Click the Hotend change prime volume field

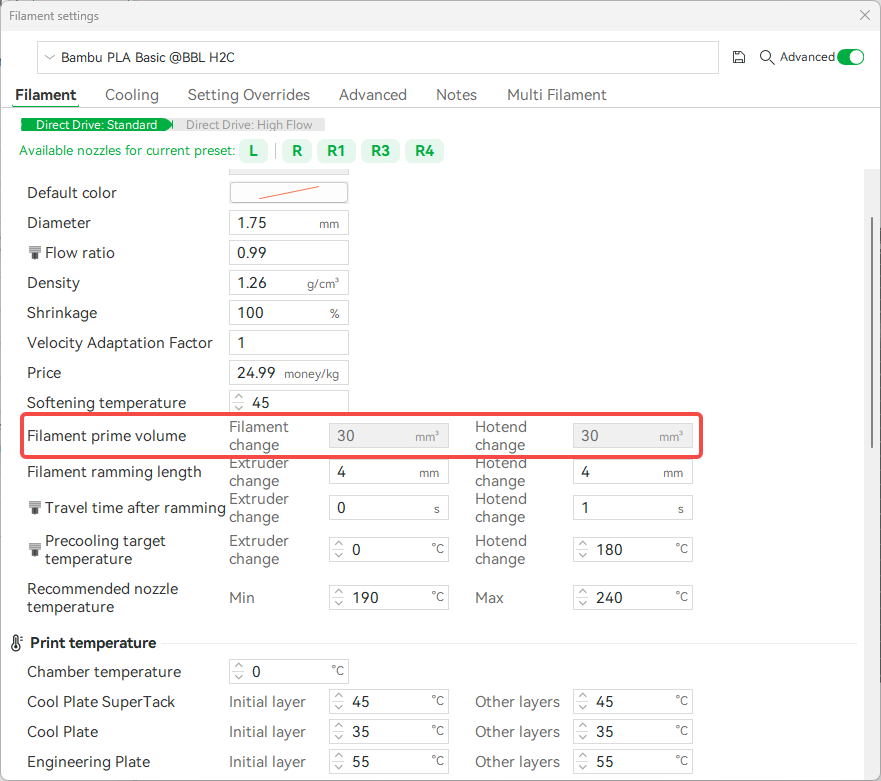[x=633, y=436]
